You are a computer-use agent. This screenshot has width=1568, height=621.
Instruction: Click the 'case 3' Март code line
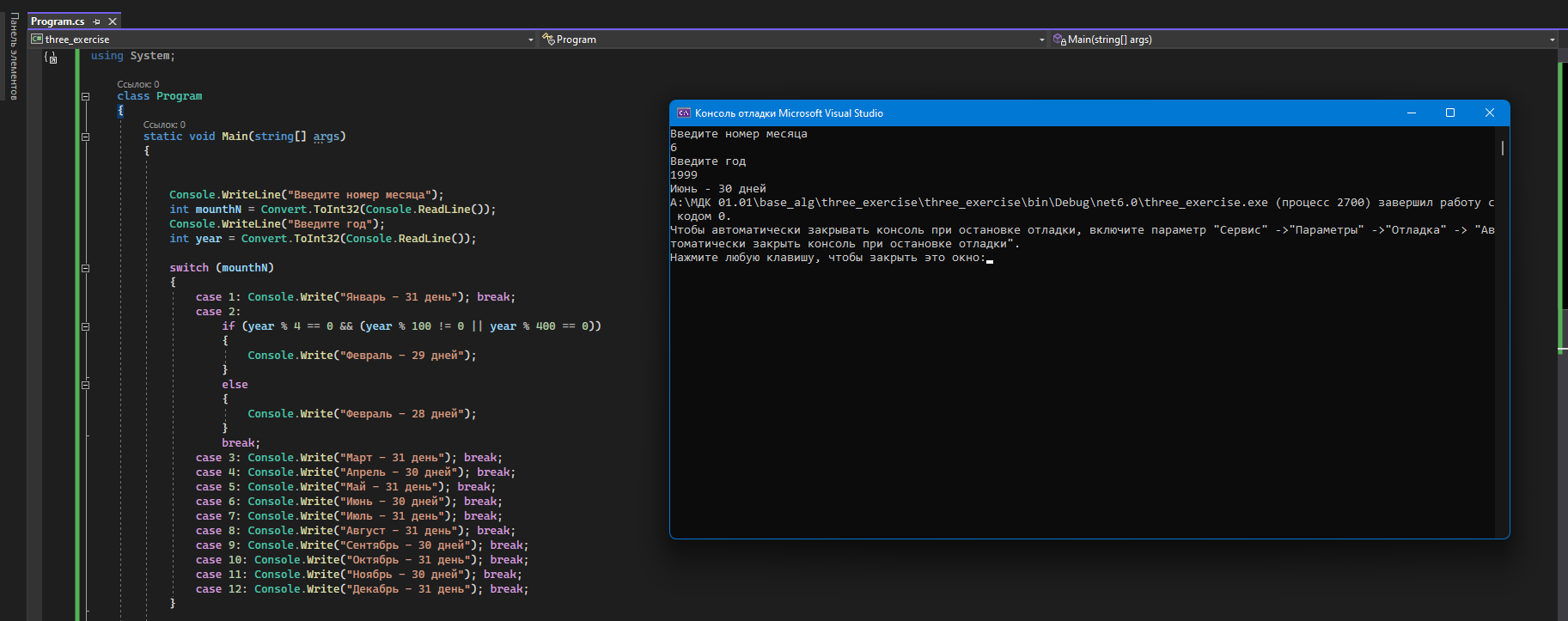point(349,458)
